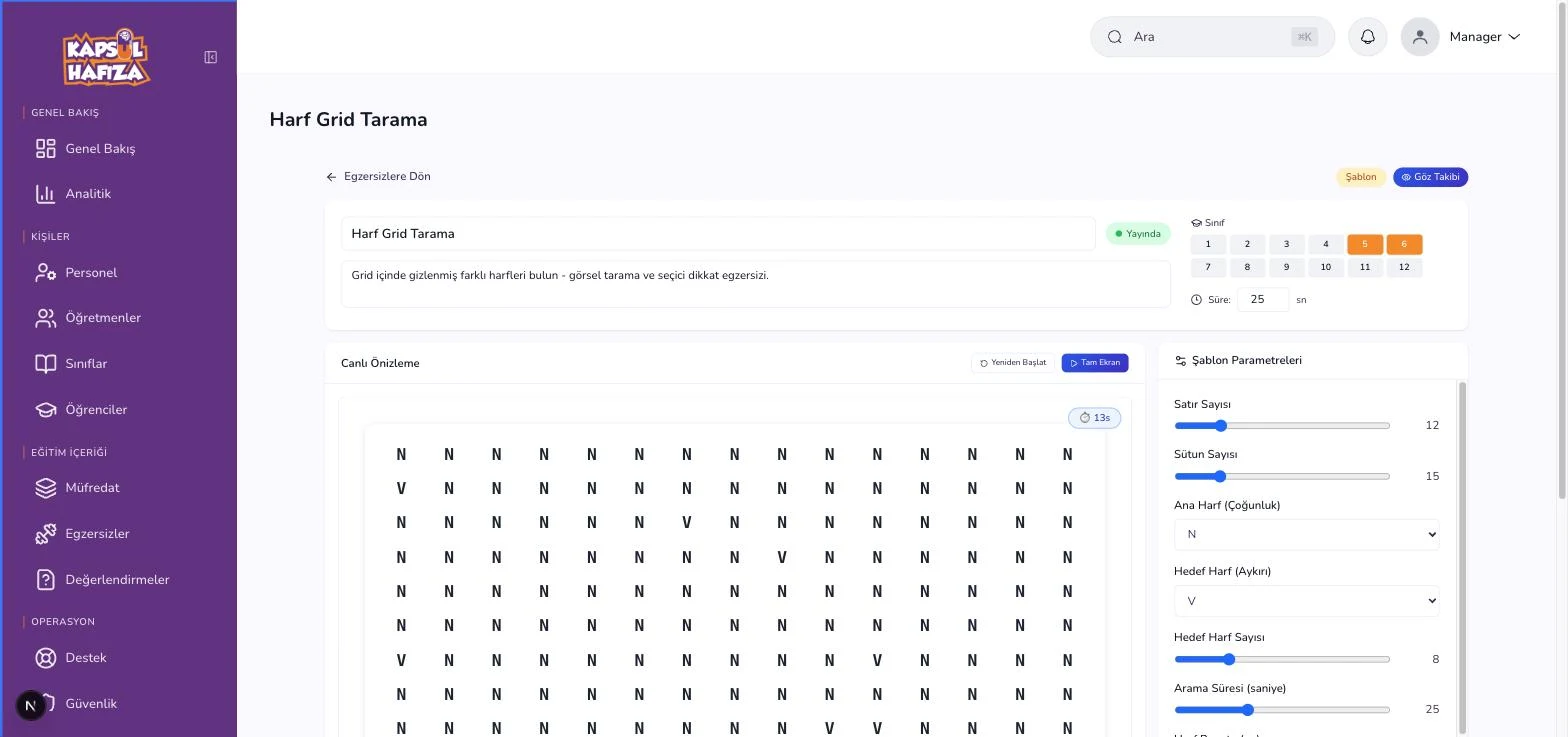The height and width of the screenshot is (737, 1568).
Task: Toggle grade 11 in Sınıf selector
Action: 1364,267
